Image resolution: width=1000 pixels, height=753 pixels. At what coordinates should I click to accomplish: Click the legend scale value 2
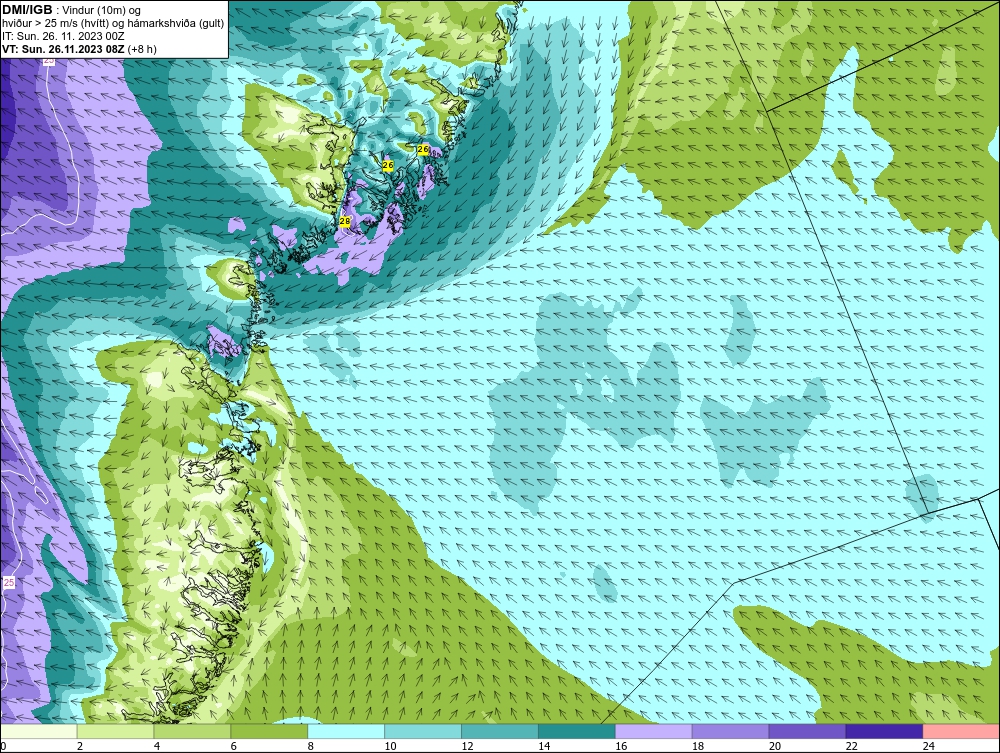pyautogui.click(x=80, y=746)
